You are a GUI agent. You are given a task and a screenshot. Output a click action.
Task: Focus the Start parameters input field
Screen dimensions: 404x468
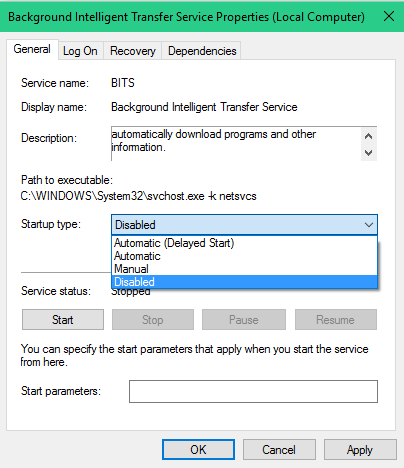(x=253, y=391)
